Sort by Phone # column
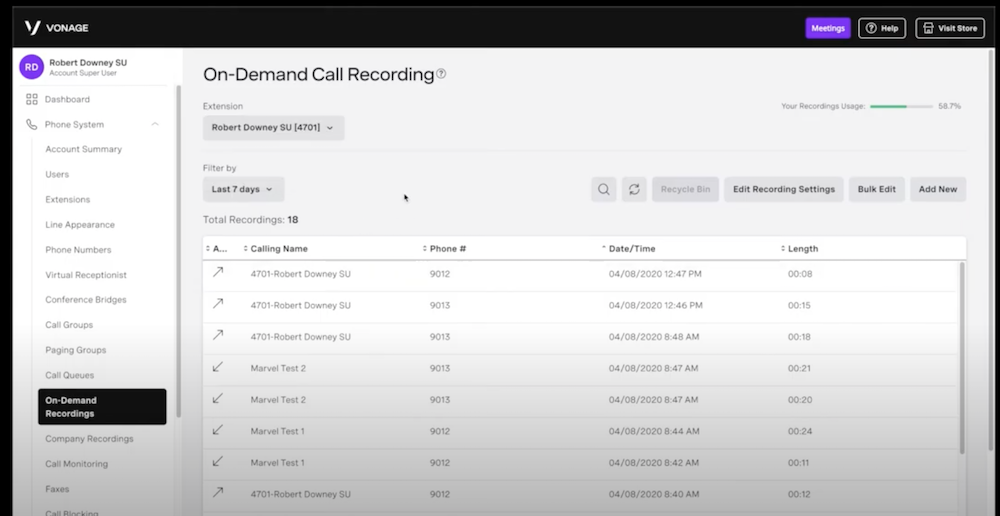 (x=444, y=249)
